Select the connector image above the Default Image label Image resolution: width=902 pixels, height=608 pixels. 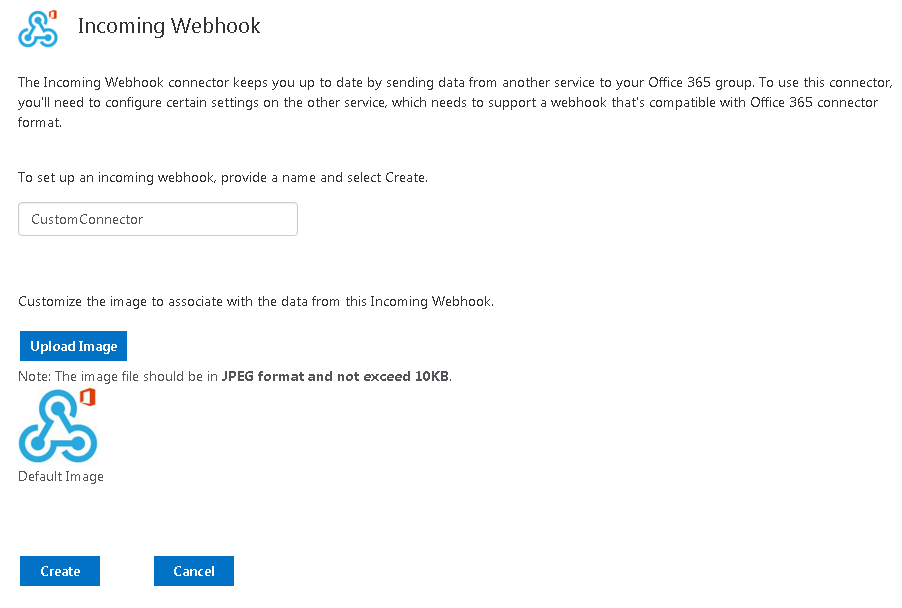(57, 425)
